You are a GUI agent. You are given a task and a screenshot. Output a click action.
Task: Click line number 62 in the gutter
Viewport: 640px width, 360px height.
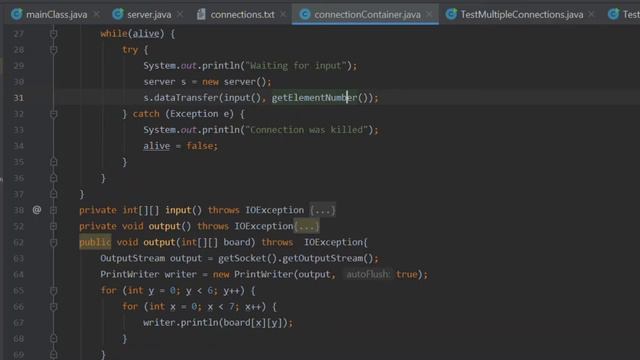click(18, 242)
